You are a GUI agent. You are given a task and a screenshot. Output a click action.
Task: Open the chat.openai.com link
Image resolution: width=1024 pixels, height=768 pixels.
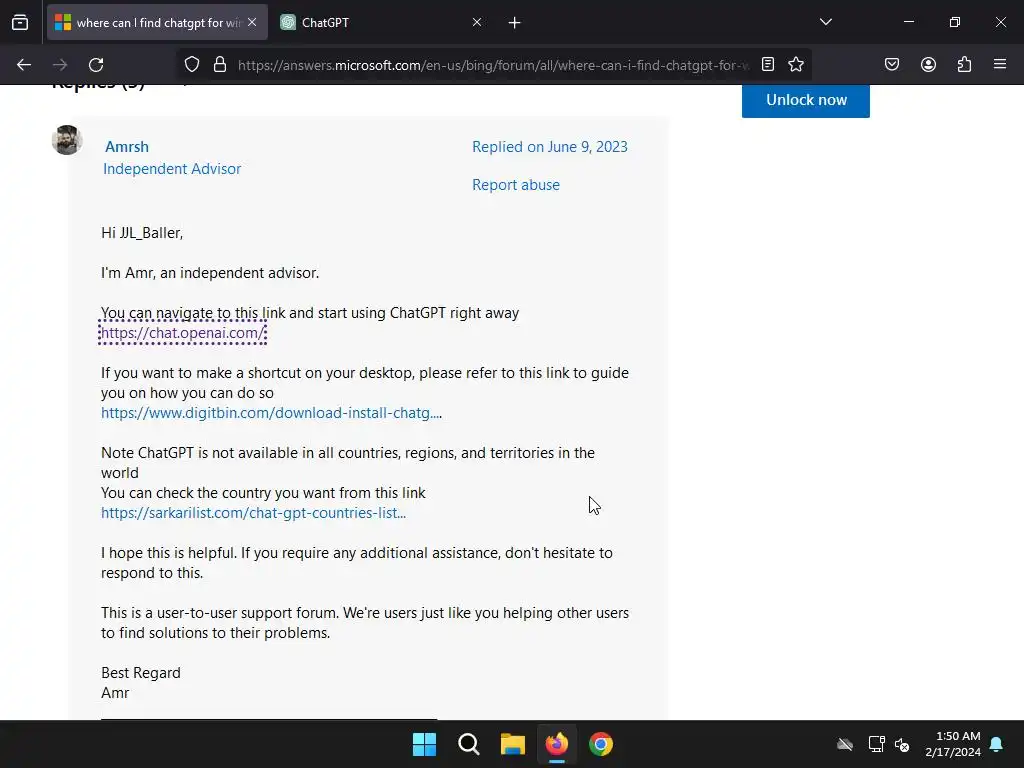tap(183, 333)
